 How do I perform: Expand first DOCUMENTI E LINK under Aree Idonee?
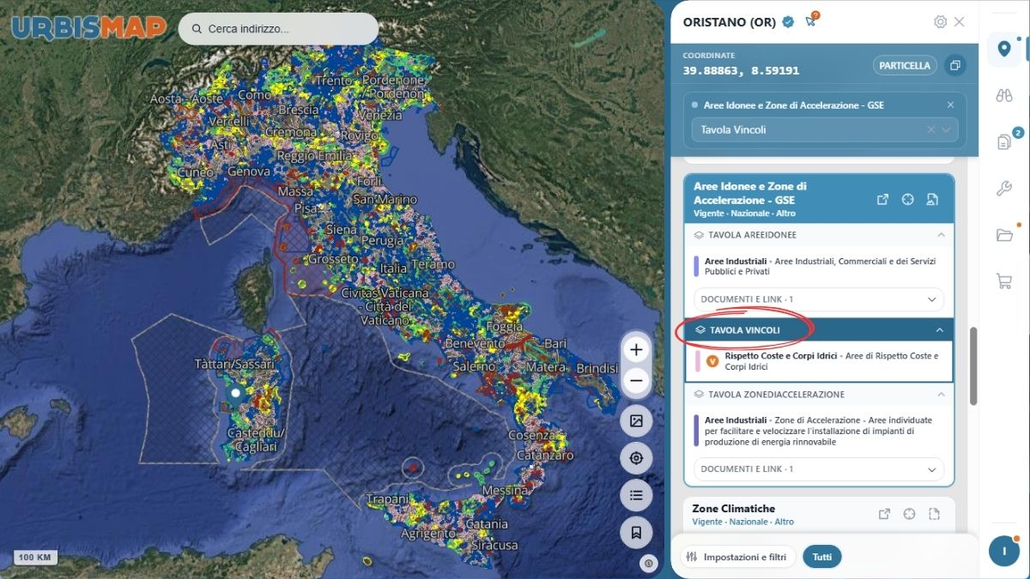(x=818, y=299)
